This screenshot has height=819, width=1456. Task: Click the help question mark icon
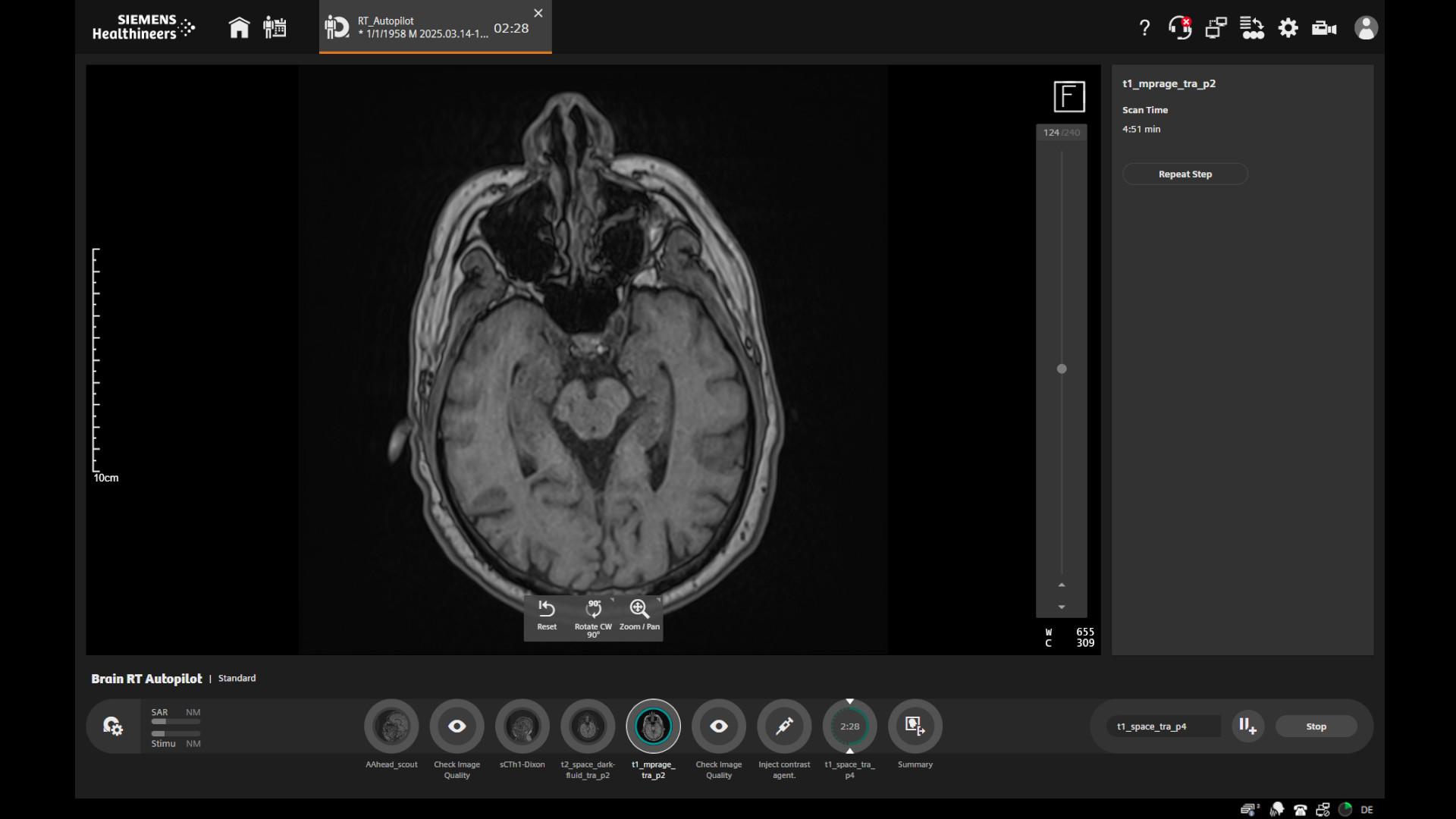click(1144, 28)
